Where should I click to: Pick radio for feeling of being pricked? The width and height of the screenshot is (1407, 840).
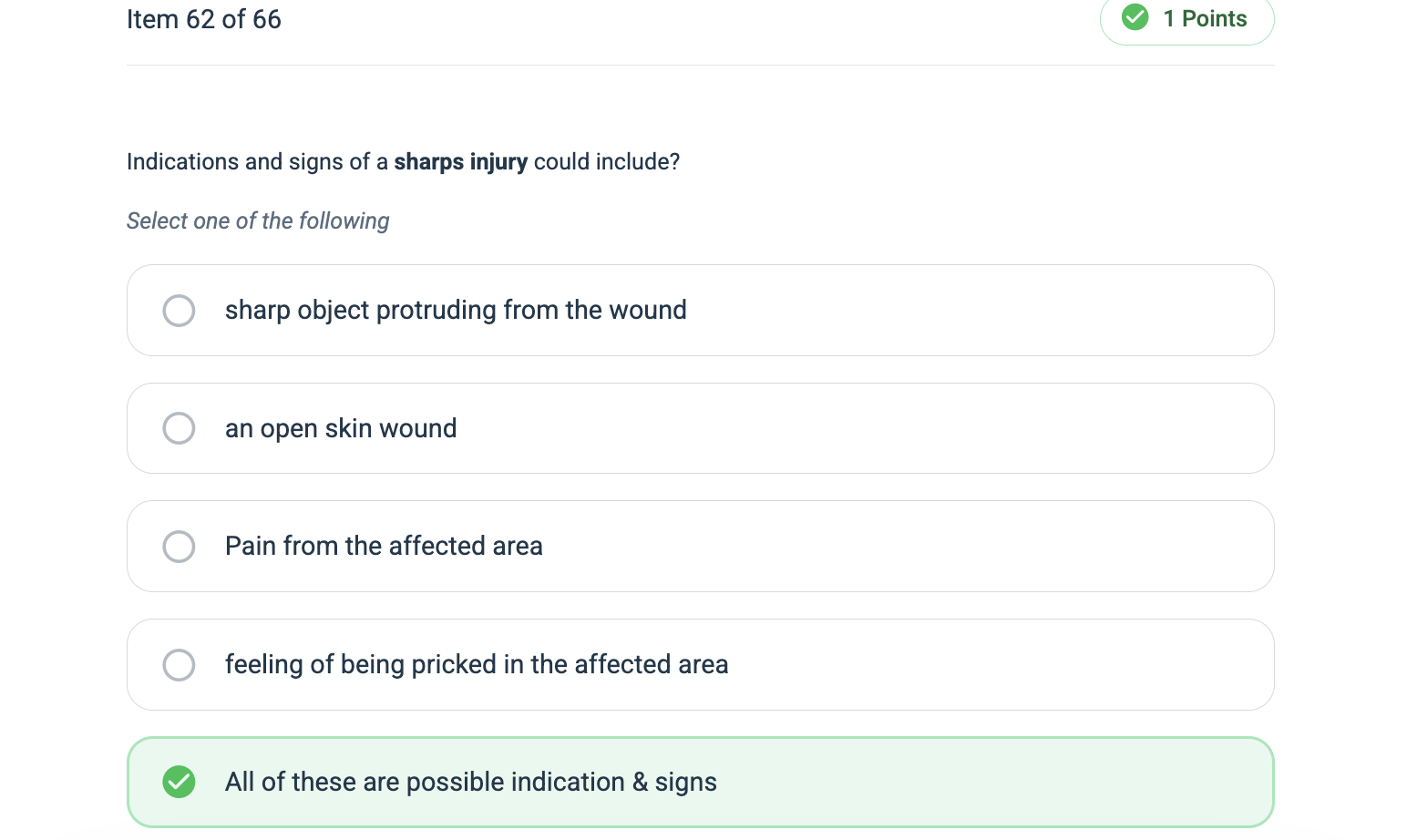coord(179,665)
